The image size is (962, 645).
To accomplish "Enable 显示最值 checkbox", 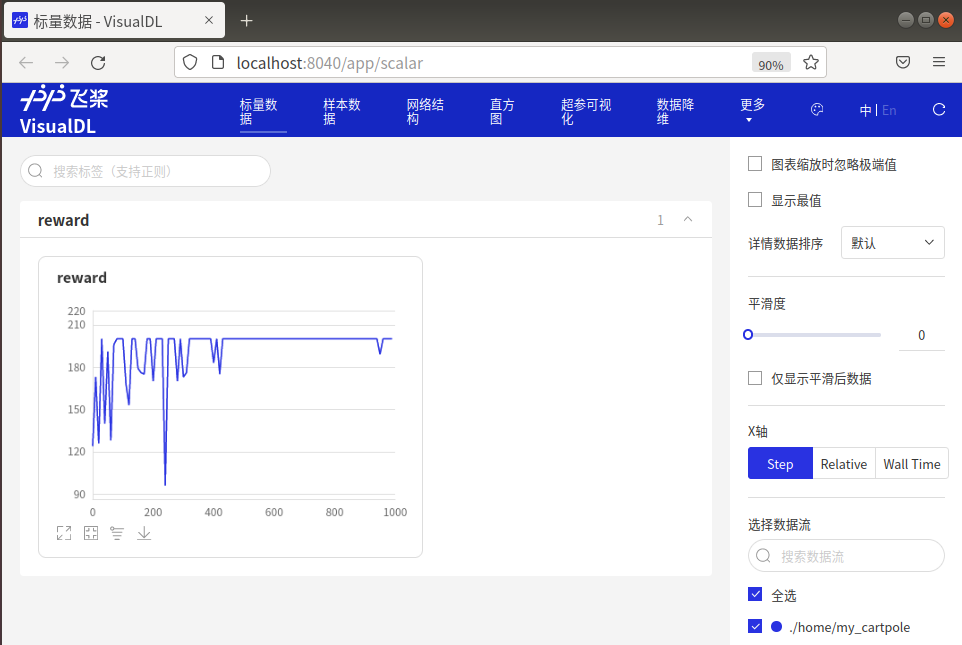I will 755,200.
